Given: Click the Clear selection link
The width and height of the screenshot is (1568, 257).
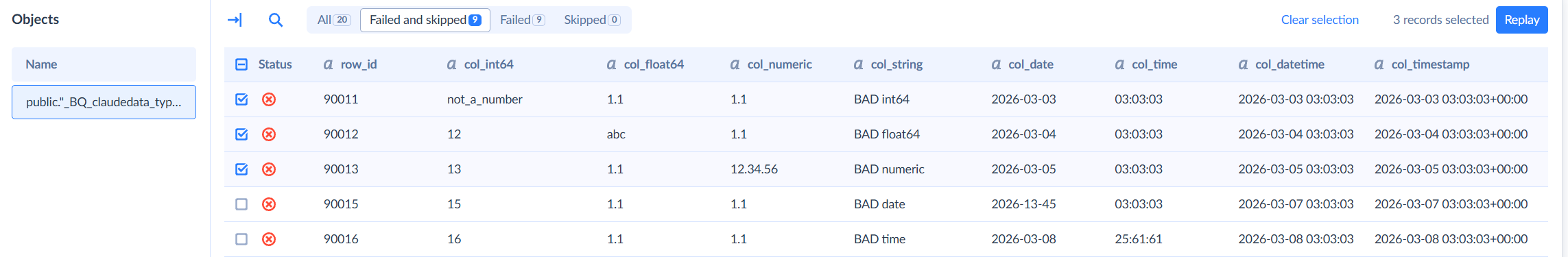Looking at the screenshot, I should pos(1320,20).
